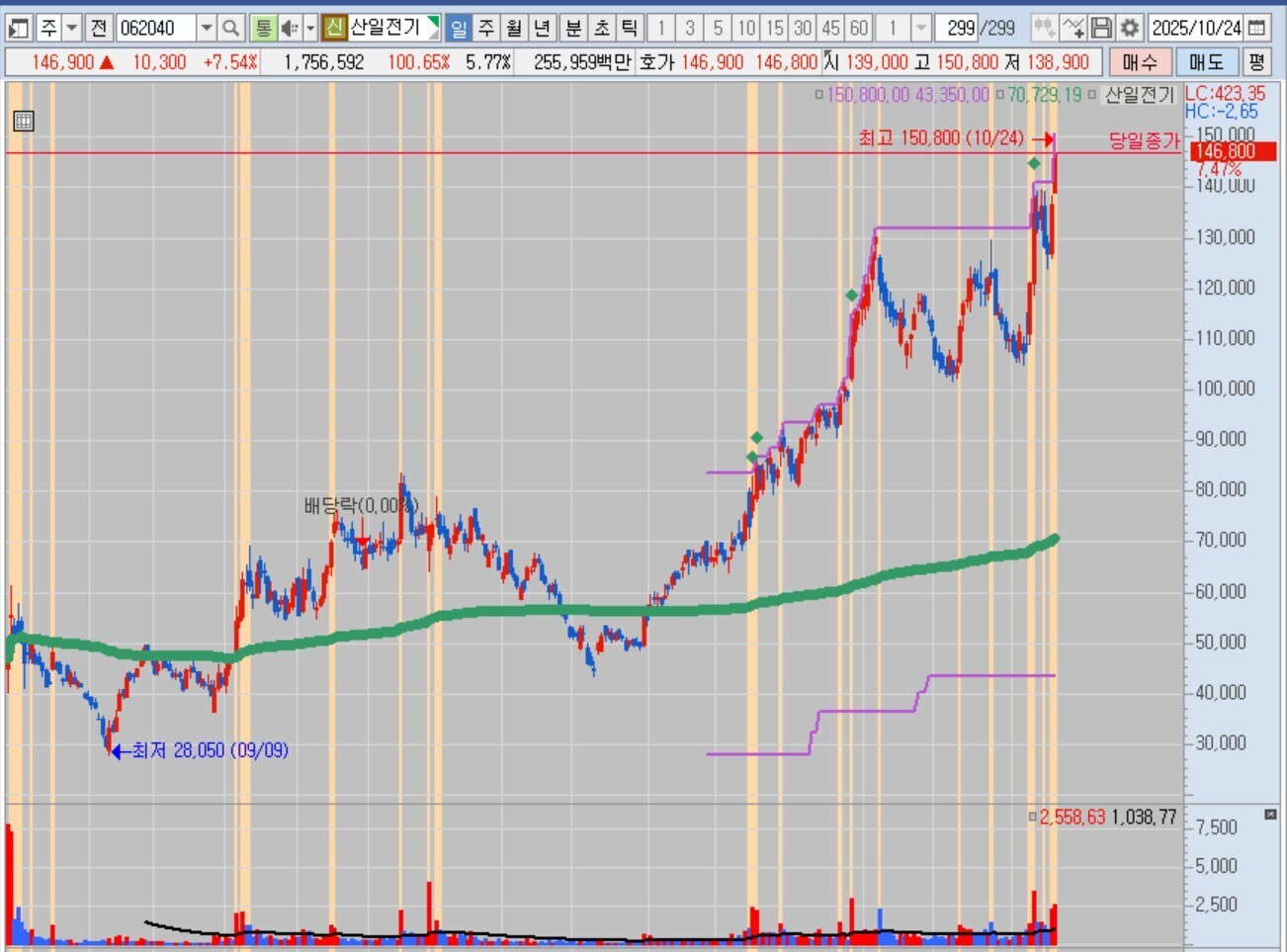Close the volume panel with X
1287x952 pixels.
[x=1270, y=814]
